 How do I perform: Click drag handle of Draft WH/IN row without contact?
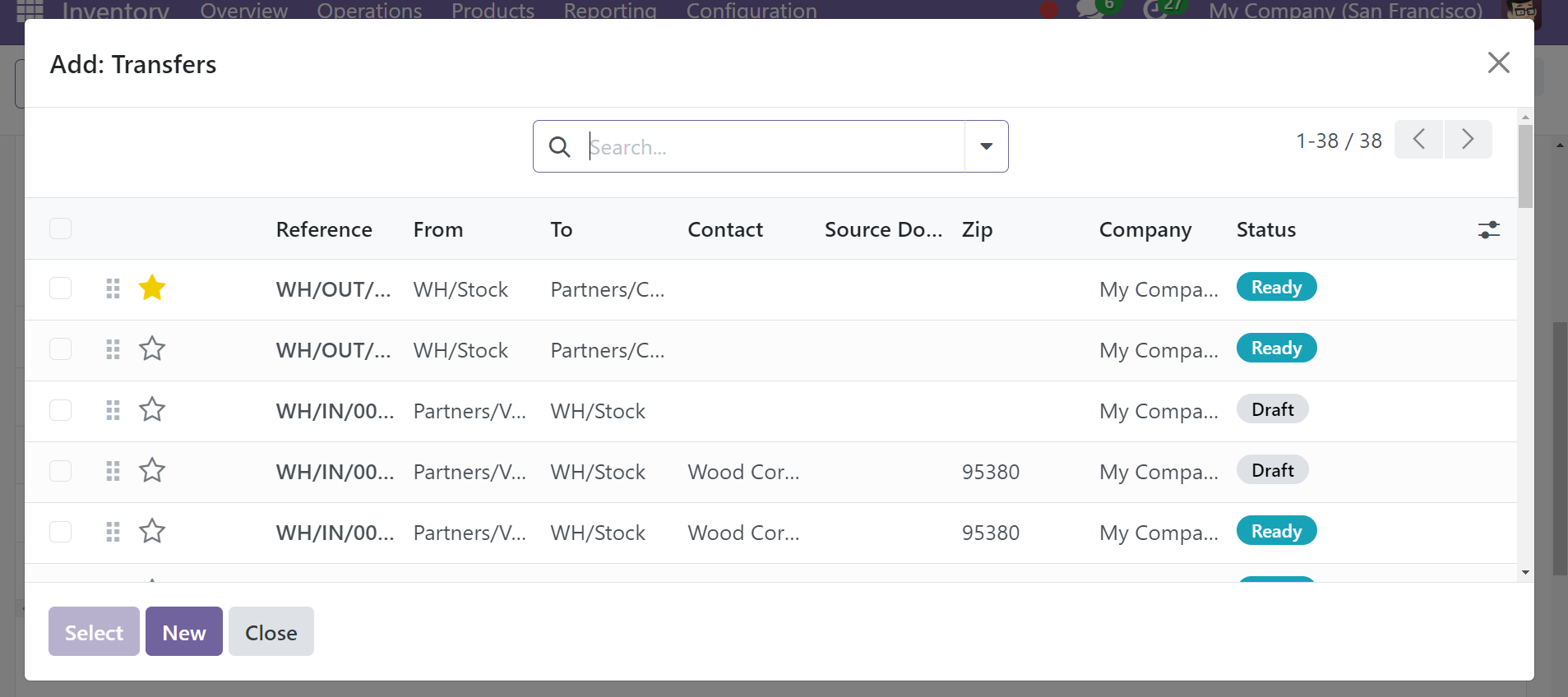tap(113, 410)
